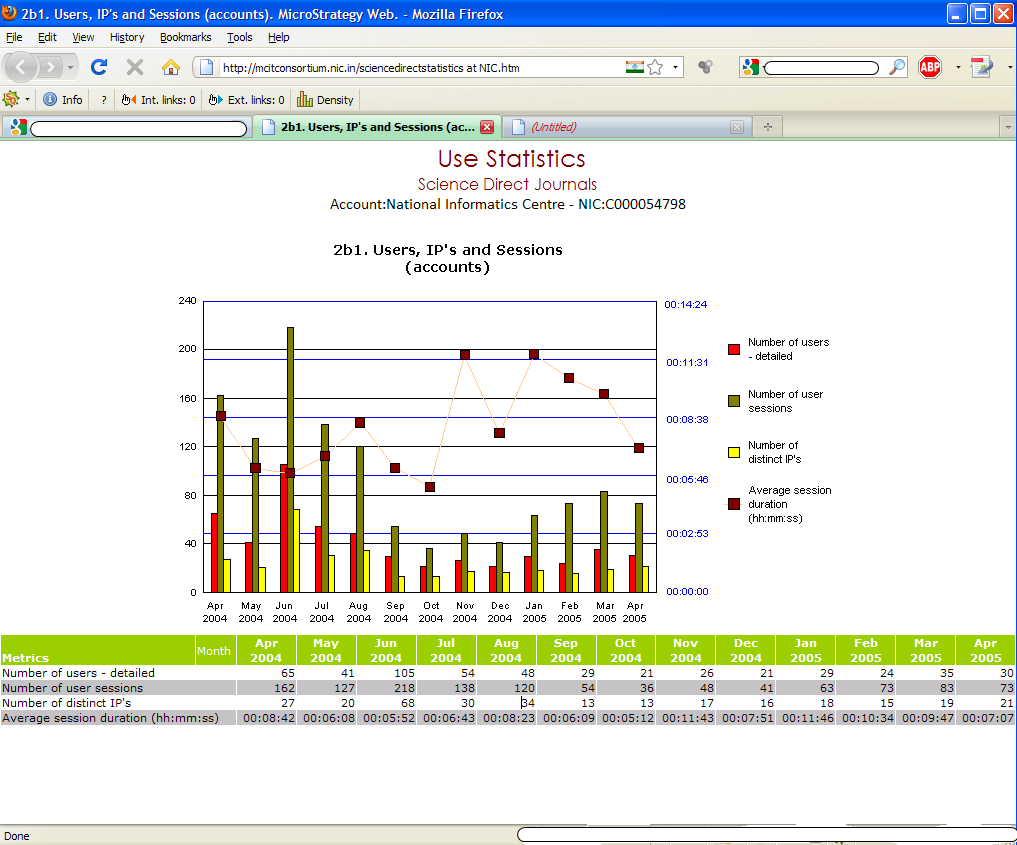Image resolution: width=1017 pixels, height=845 pixels.
Task: Open the back/forward history dropdown arrow
Action: 70,67
